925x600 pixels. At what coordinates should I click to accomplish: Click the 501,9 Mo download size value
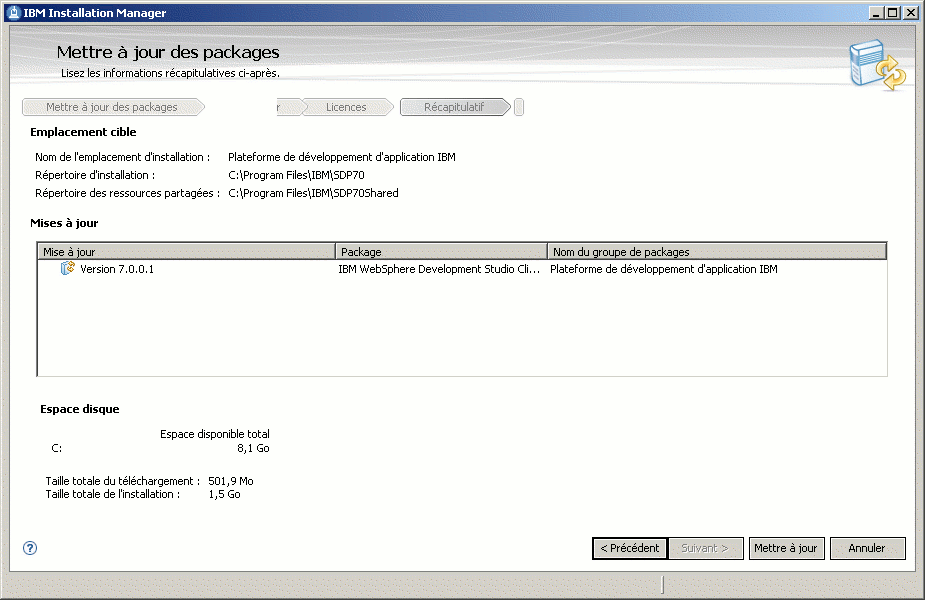pos(231,481)
